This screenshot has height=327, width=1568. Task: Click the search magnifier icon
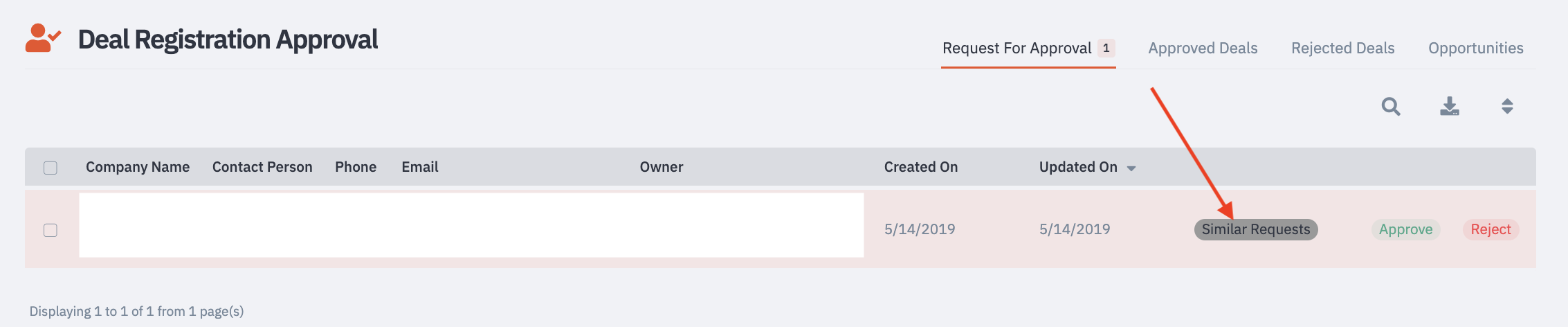click(x=1391, y=107)
